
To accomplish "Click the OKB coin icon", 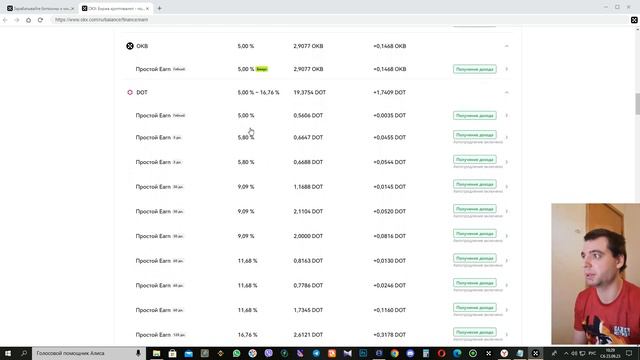I will [130, 46].
